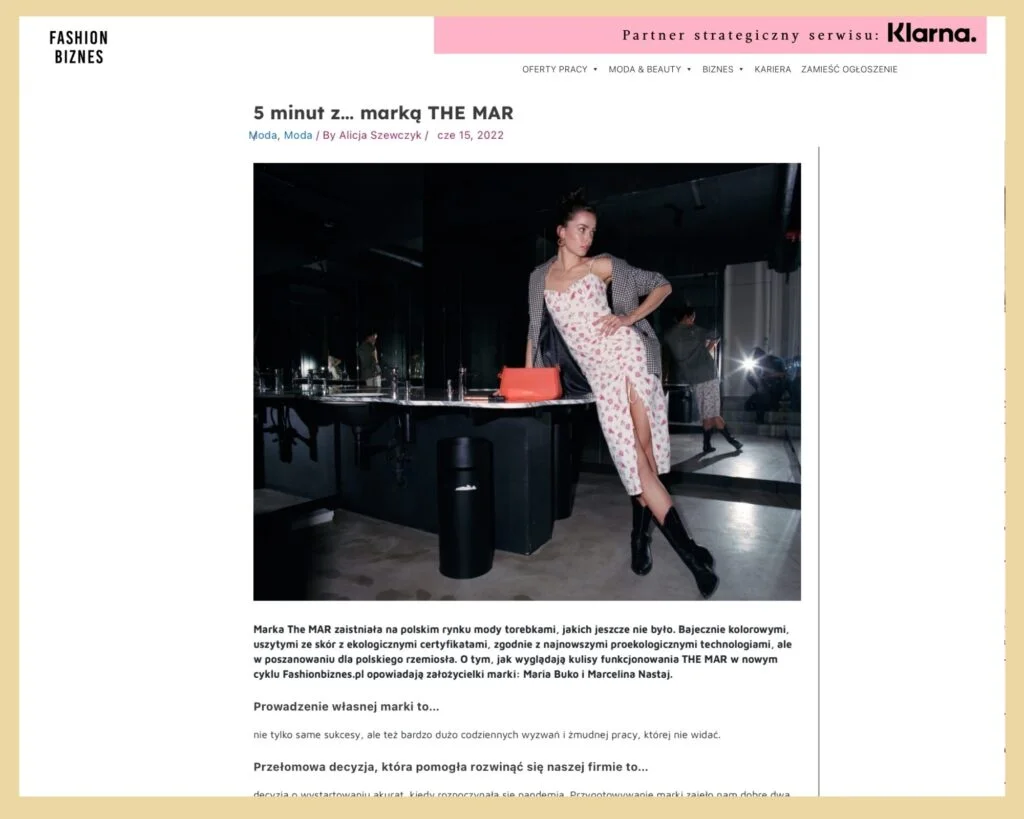This screenshot has width=1024, height=819.
Task: Click the first Moda category link
Action: click(263, 135)
